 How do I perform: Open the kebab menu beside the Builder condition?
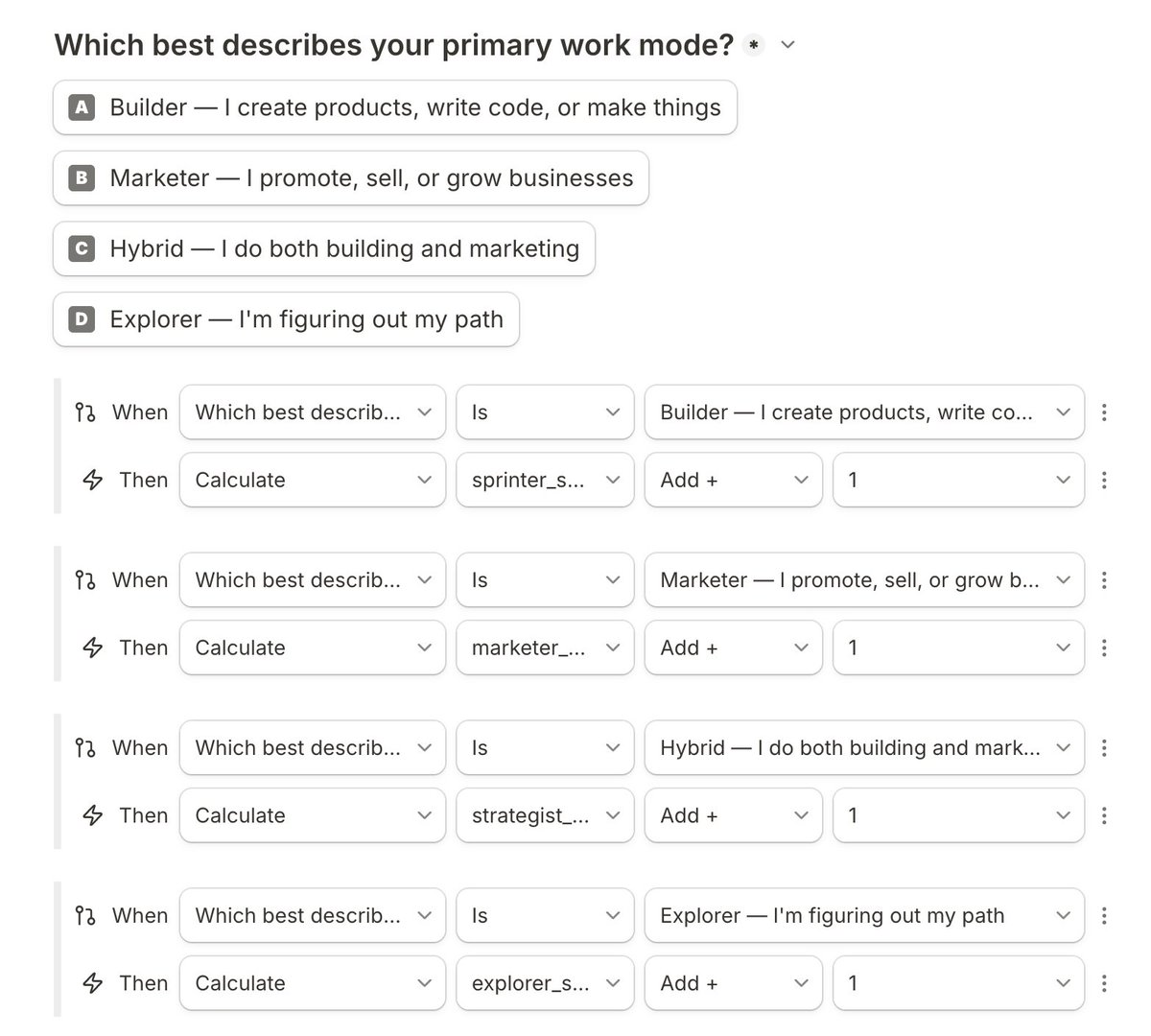pos(1104,412)
